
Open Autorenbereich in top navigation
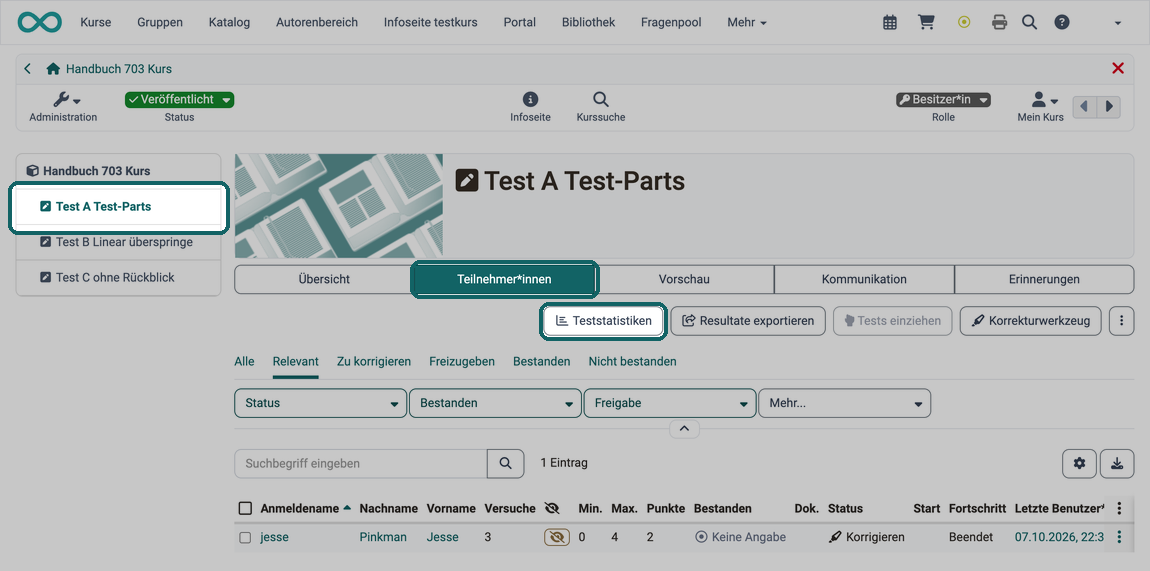click(x=317, y=23)
